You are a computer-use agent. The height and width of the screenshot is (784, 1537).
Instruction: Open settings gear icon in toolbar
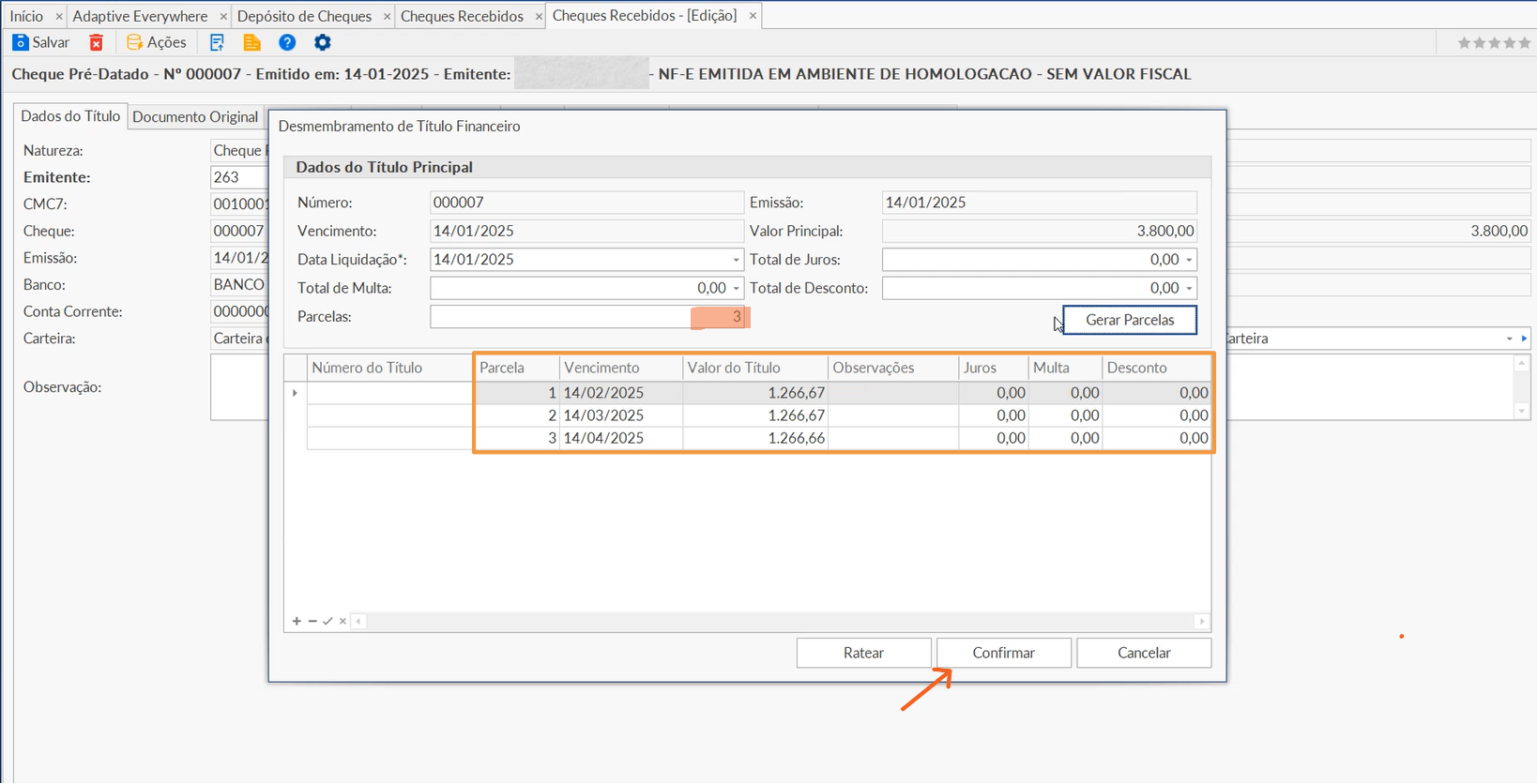pyautogui.click(x=323, y=42)
